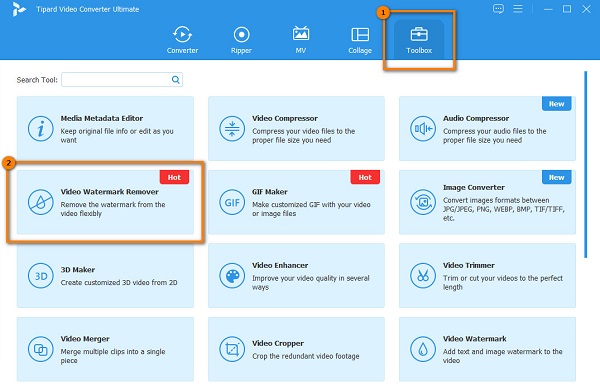Click Hot badge on Video Watermark Remover
This screenshot has height=387, width=600.
click(174, 177)
